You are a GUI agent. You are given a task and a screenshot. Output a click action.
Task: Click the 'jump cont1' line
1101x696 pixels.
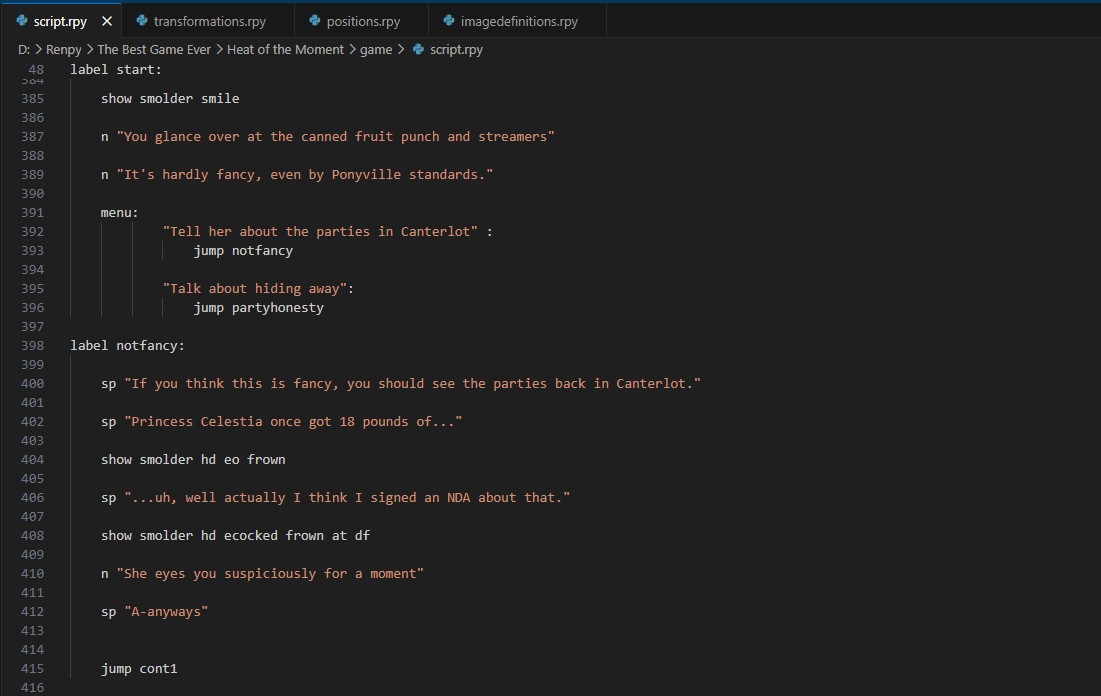click(x=139, y=669)
